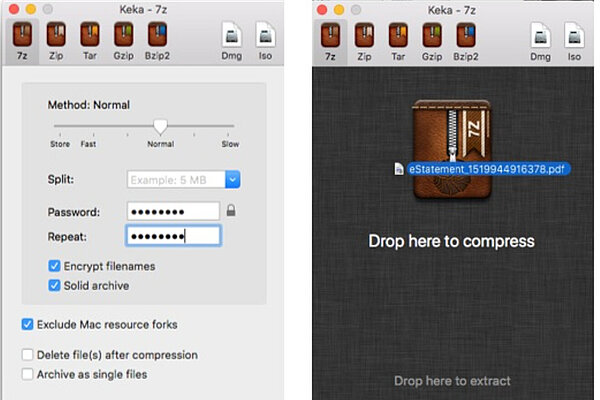Select Bzip2 format in right Keka window
The height and width of the screenshot is (400, 600).
click(466, 42)
